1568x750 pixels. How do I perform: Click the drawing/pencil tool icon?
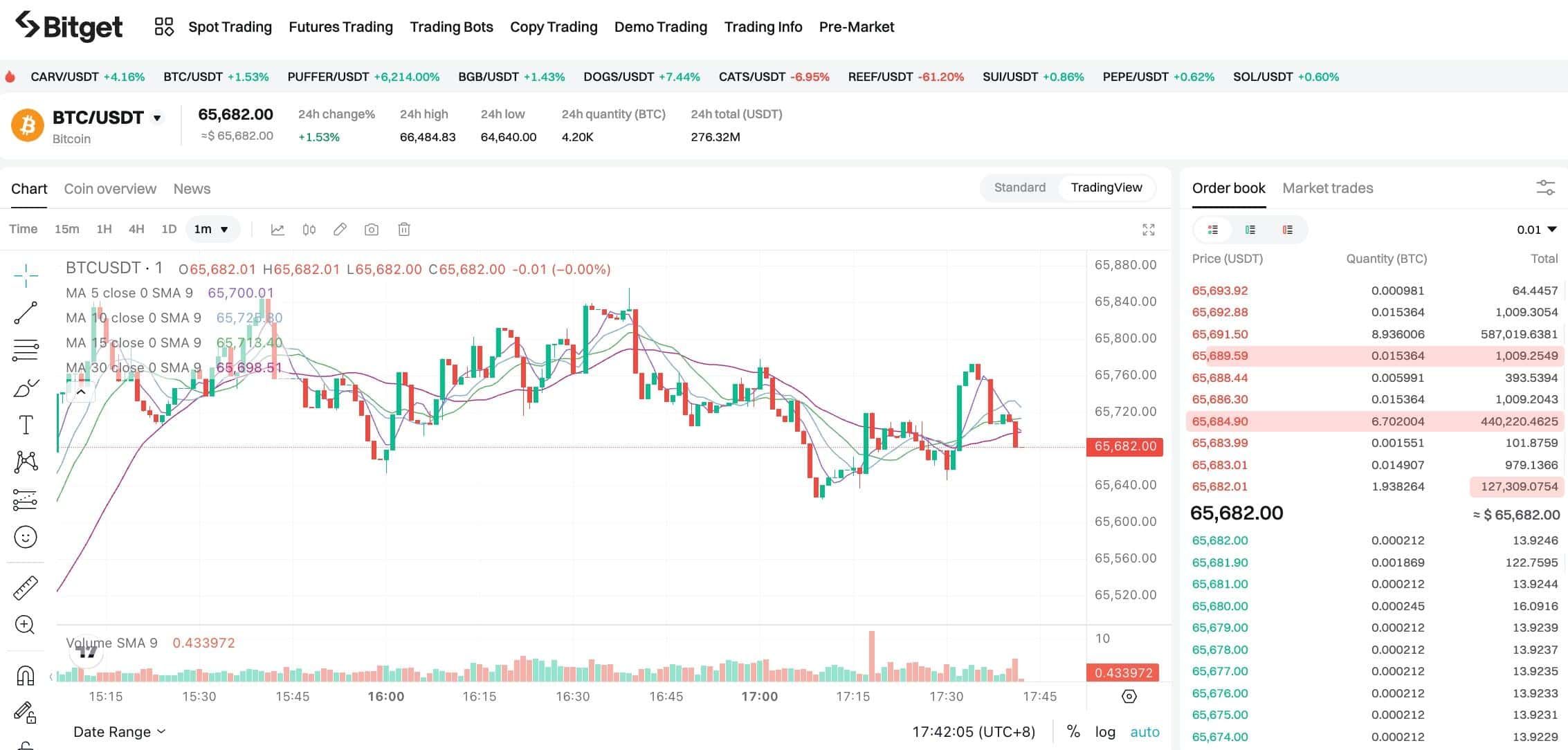[340, 229]
